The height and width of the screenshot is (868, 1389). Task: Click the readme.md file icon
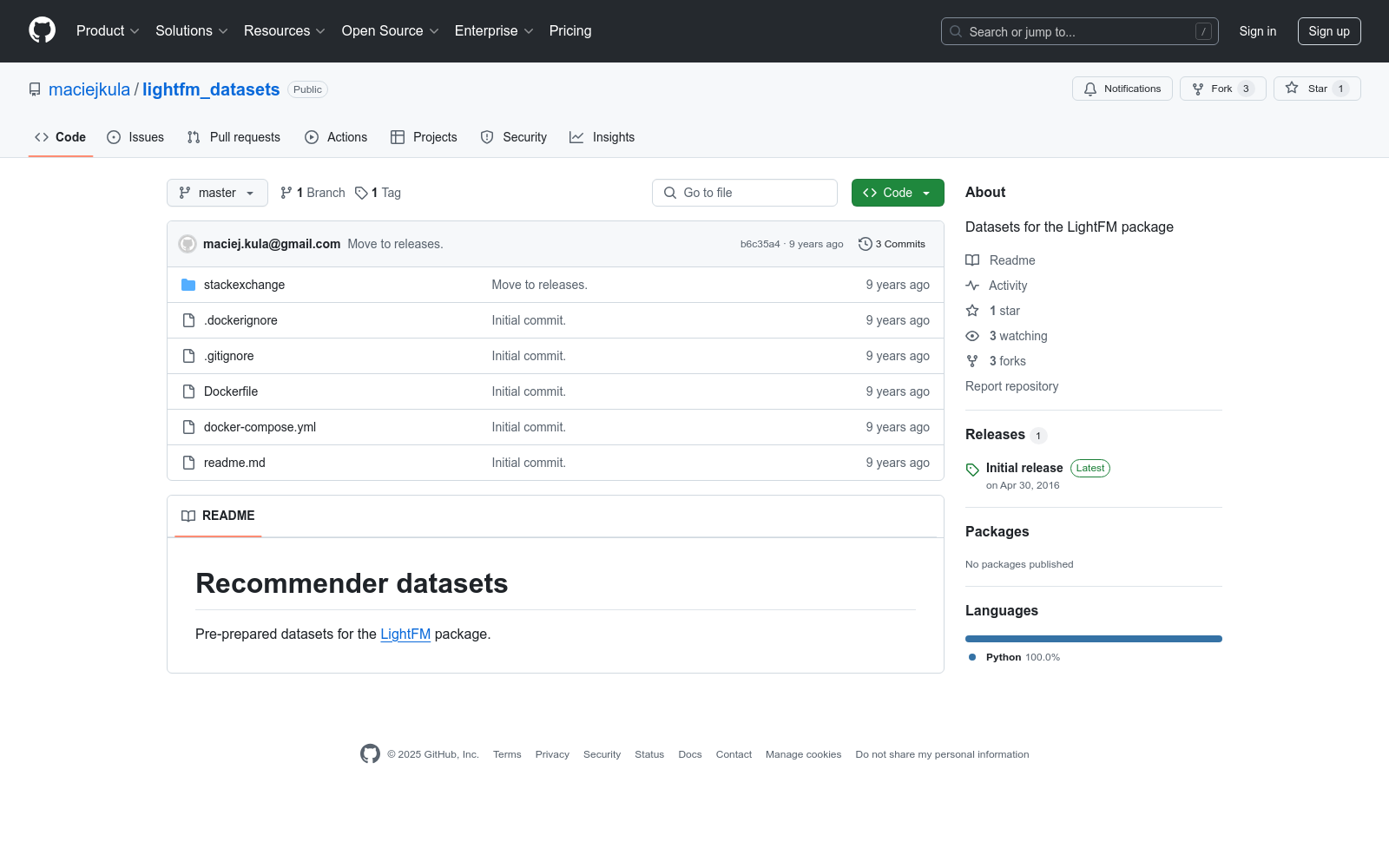tap(188, 463)
